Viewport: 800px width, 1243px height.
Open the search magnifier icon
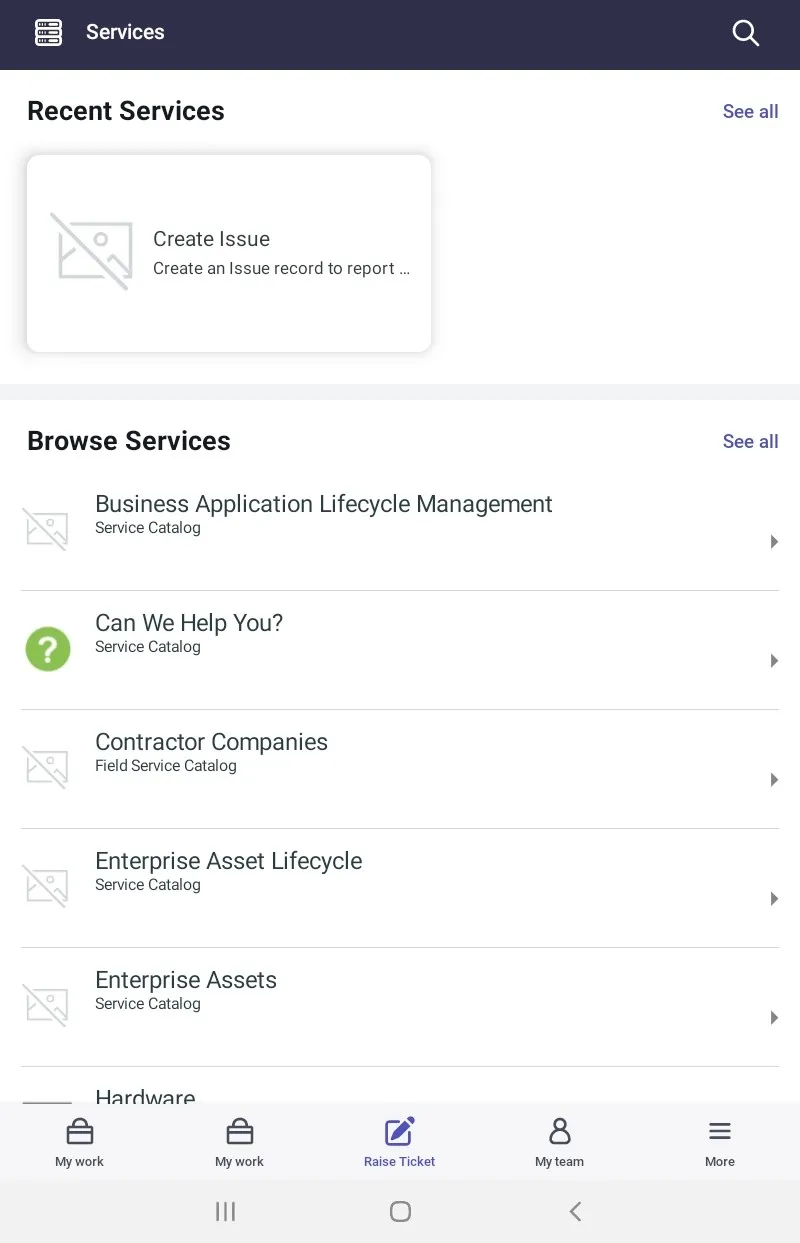click(746, 33)
